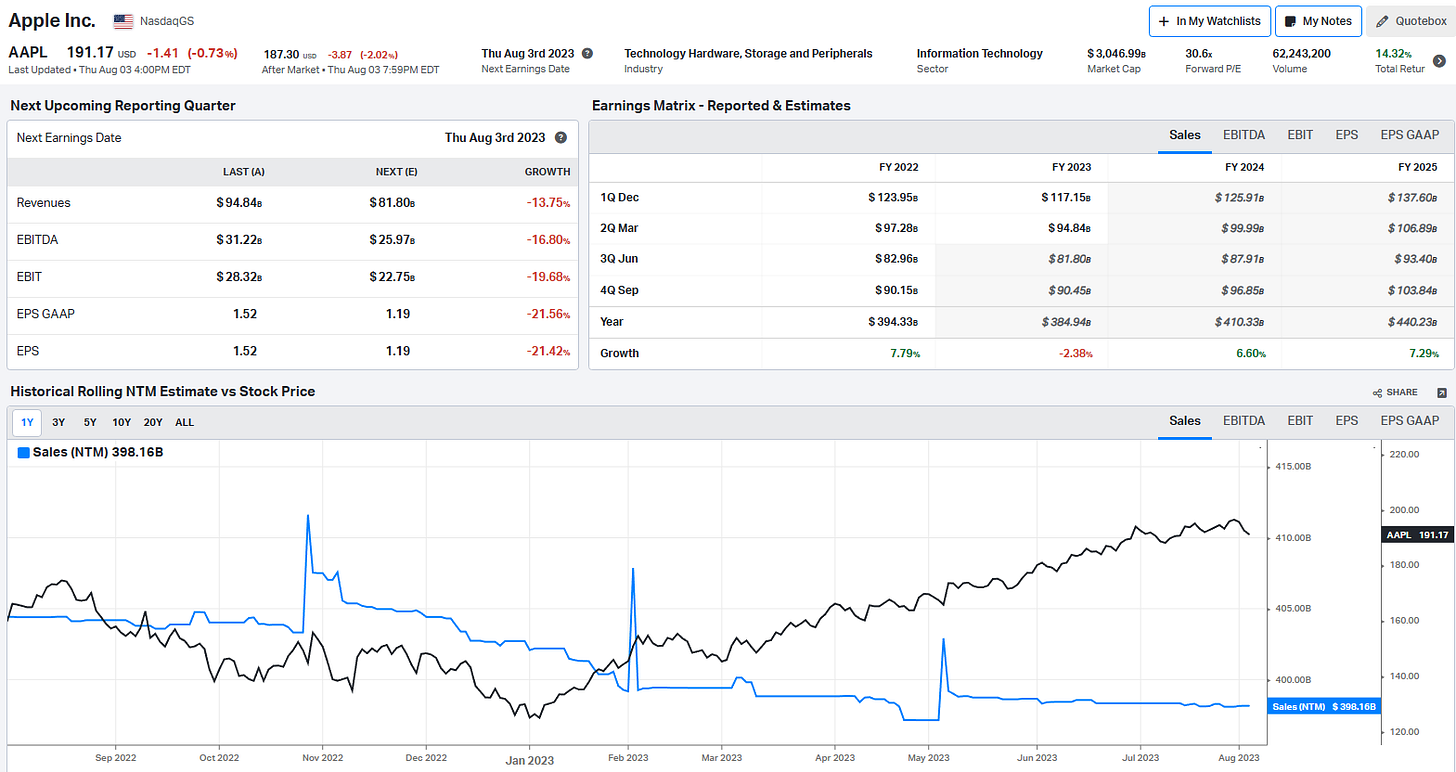1456x772 pixels.
Task: Open chart in new window via arrow icon
Action: 1442,393
